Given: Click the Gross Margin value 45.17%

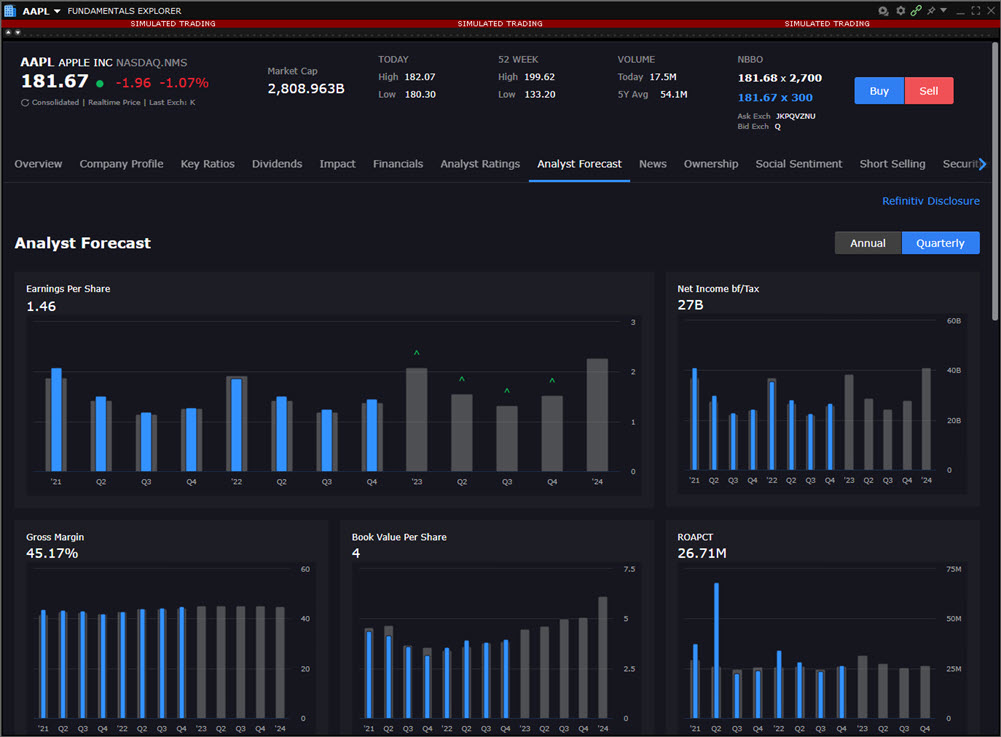Looking at the screenshot, I should (52, 554).
